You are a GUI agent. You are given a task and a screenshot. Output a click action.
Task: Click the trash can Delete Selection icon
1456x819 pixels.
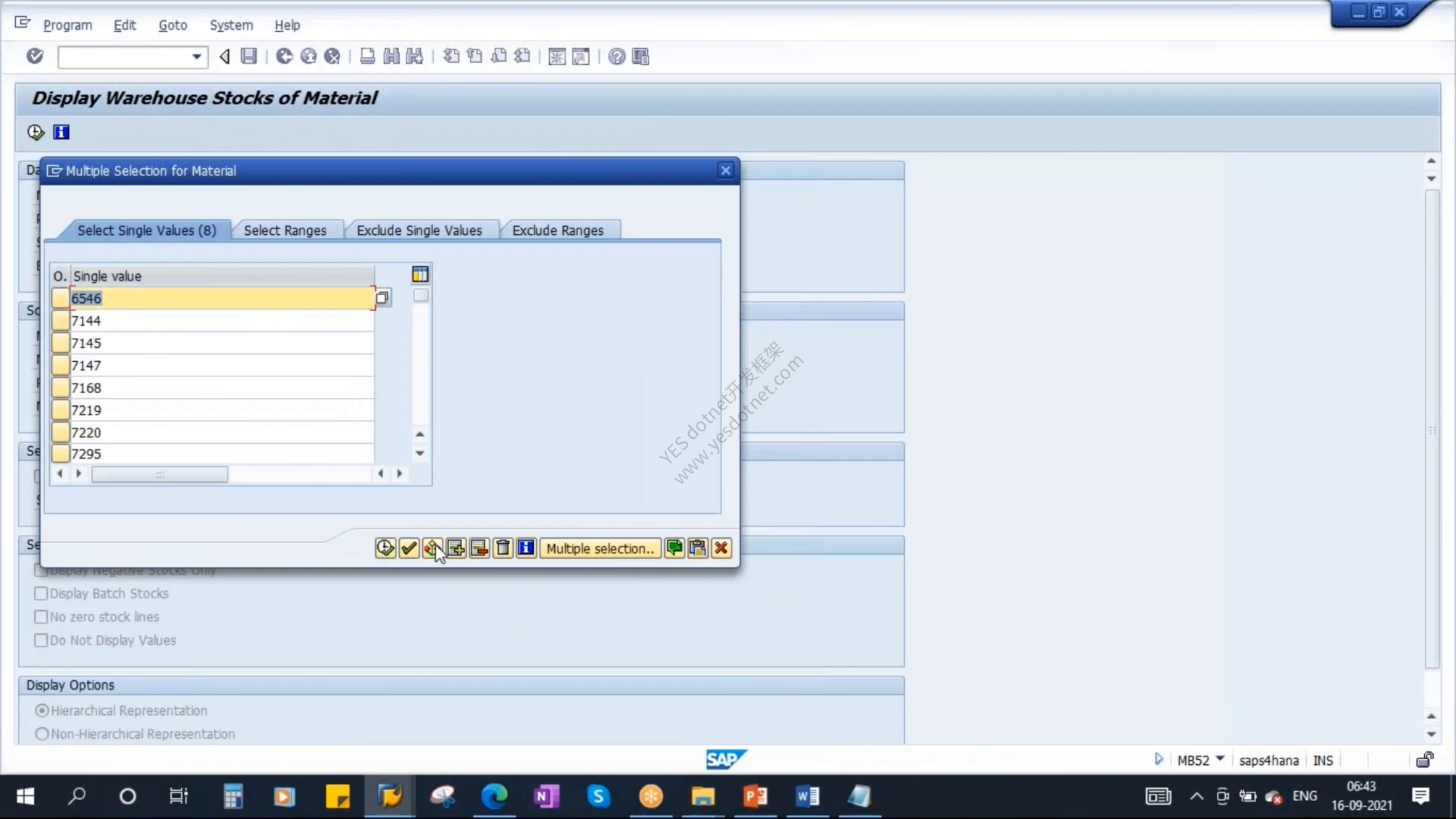click(x=503, y=548)
